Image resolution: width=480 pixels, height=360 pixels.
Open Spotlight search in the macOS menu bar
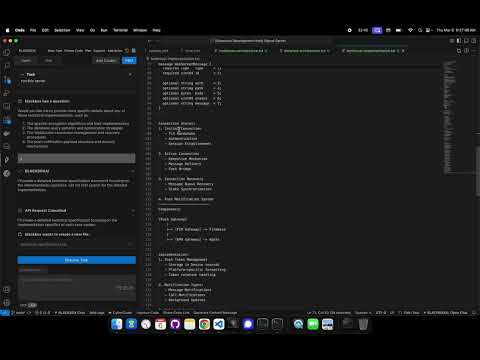[420, 30]
